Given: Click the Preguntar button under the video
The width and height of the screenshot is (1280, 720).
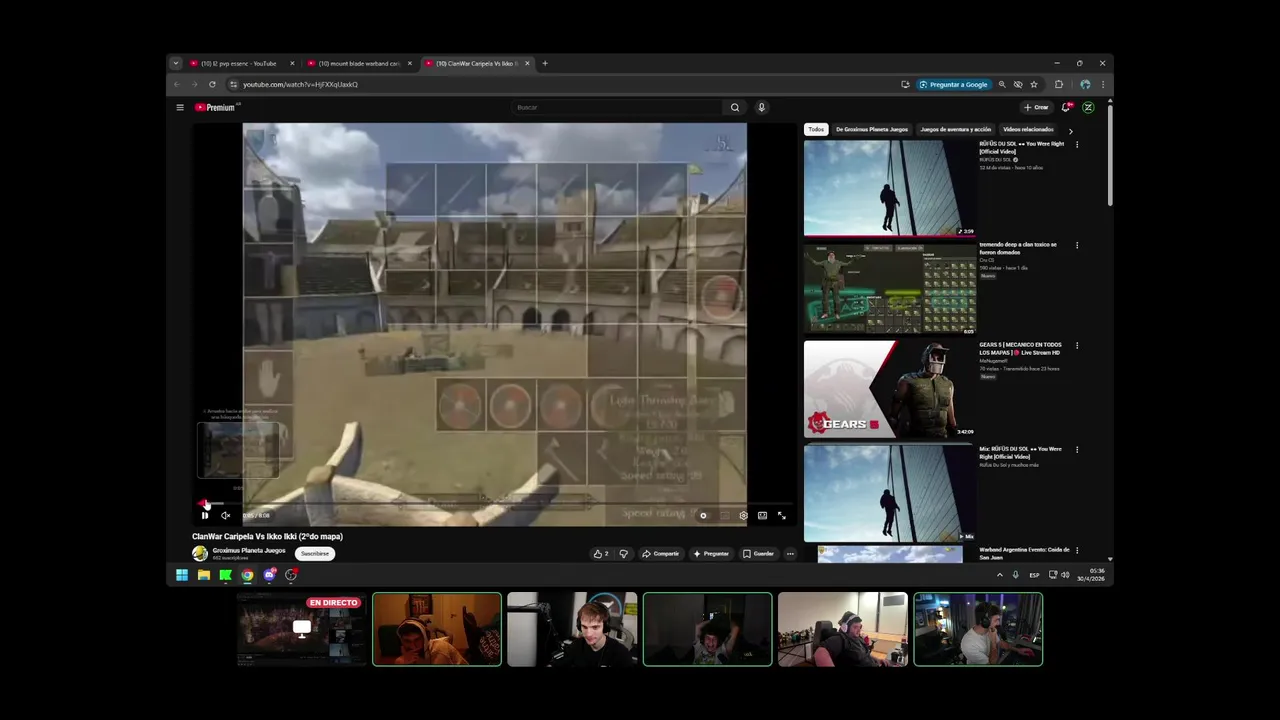Looking at the screenshot, I should pos(711,553).
